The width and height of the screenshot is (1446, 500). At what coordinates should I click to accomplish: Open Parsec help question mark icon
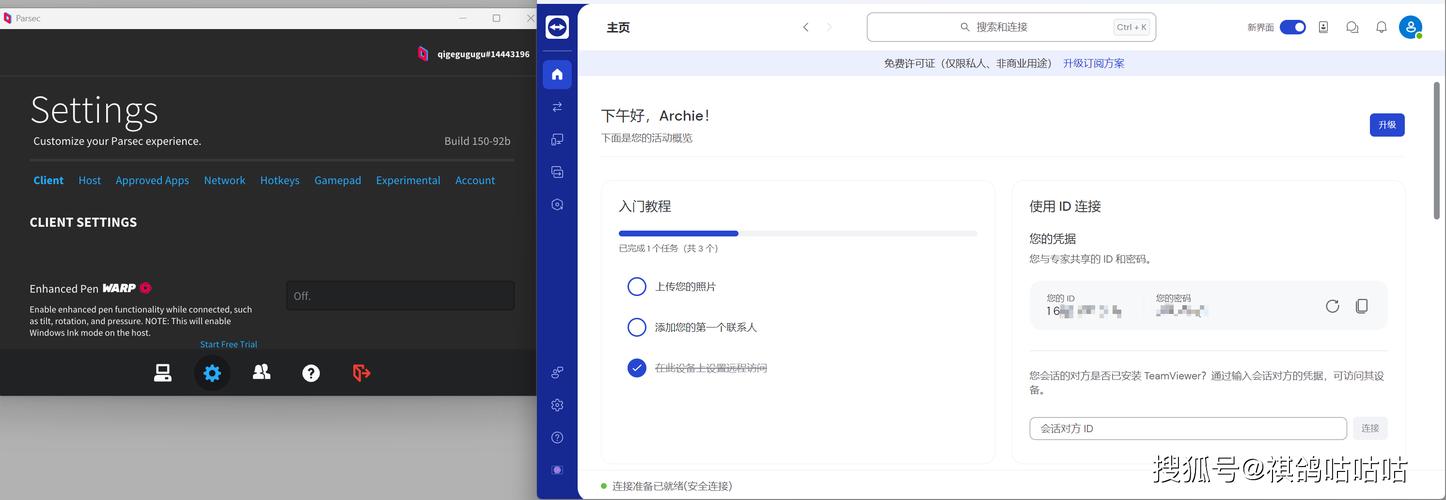point(311,373)
